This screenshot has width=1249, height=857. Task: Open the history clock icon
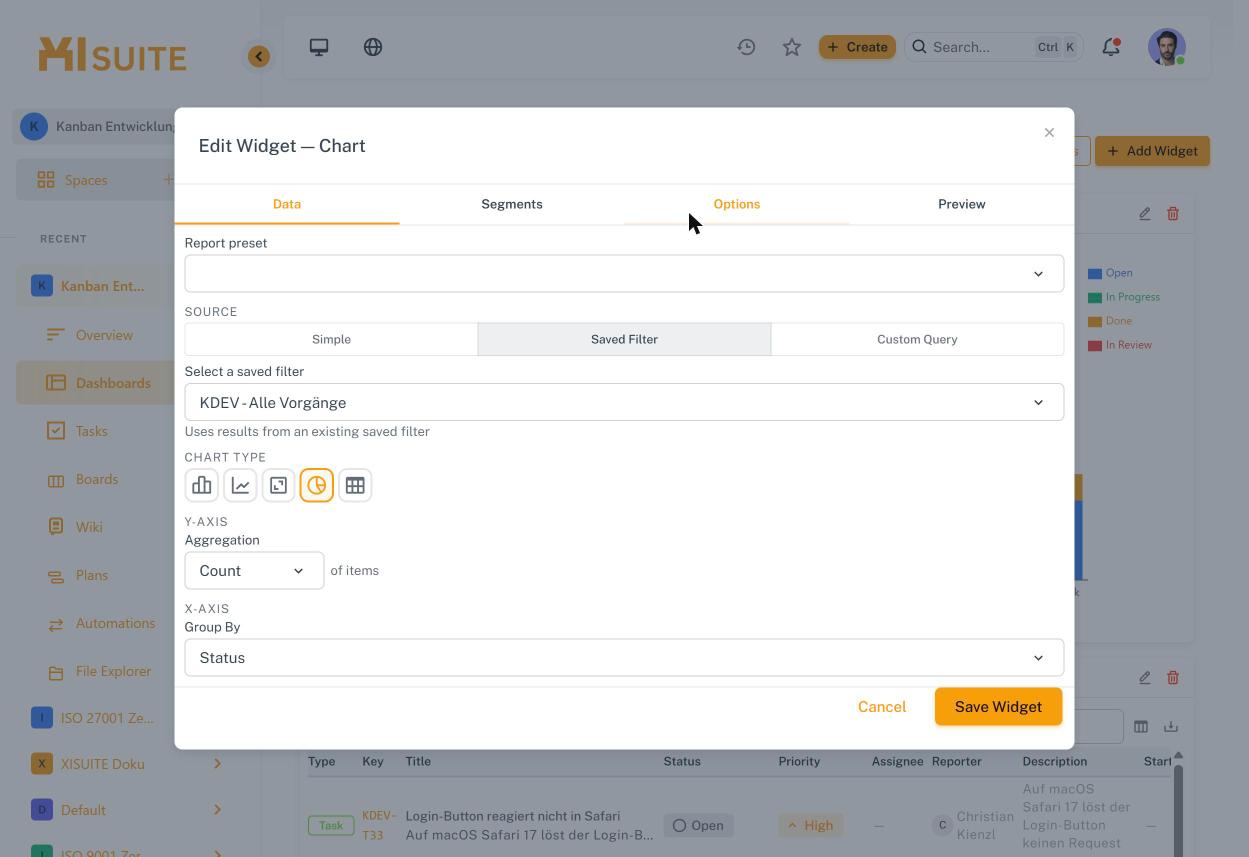(746, 47)
